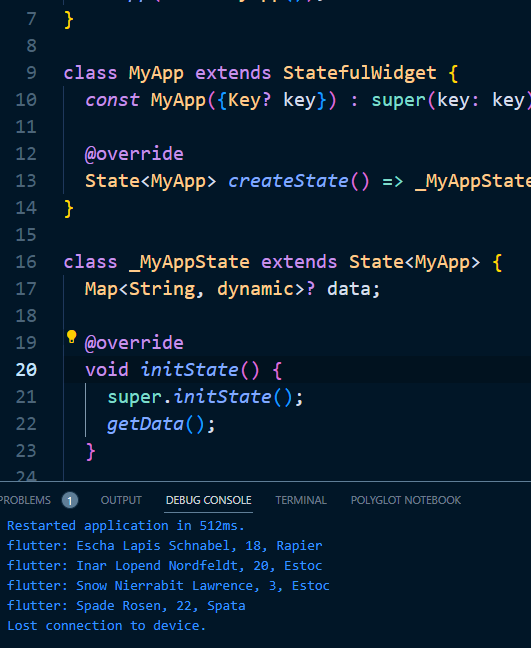Click the lightbulb quick-fix icon

pos(71,337)
